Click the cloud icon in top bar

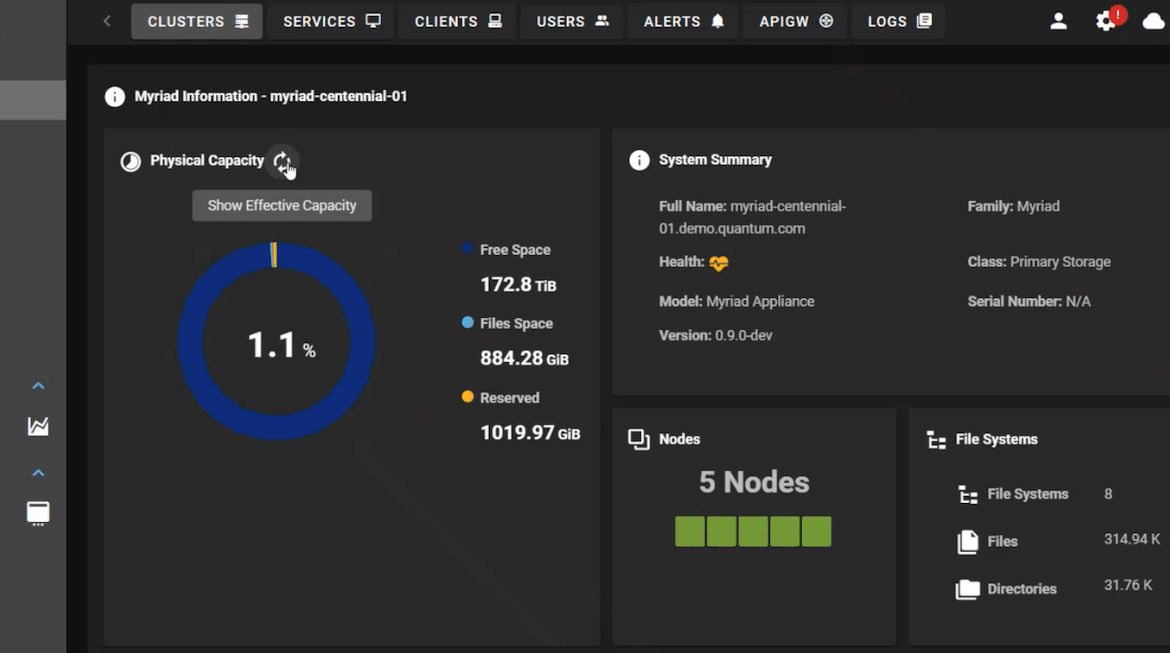point(1154,22)
